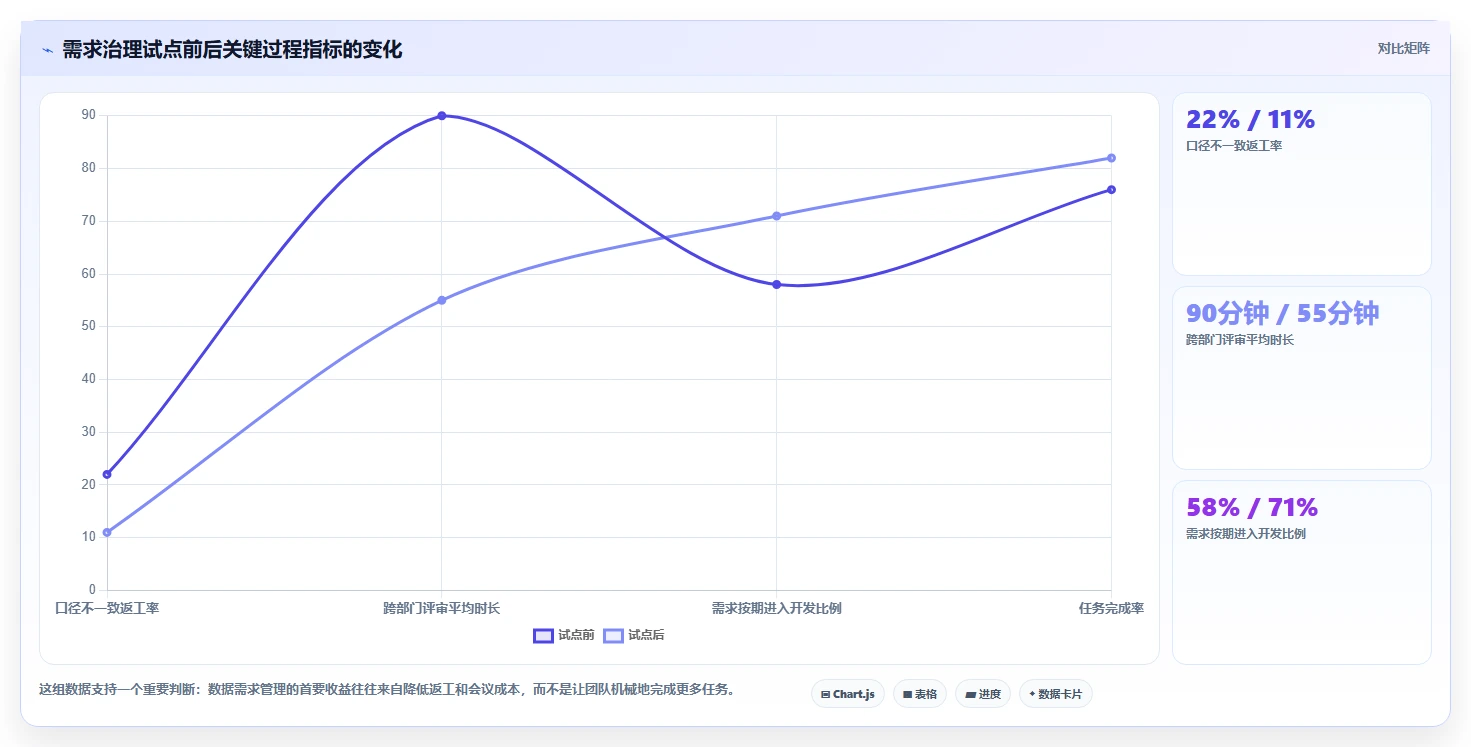Click the 试点前 point at 跨部门评审平均时长
The image size is (1471, 747).
click(442, 116)
